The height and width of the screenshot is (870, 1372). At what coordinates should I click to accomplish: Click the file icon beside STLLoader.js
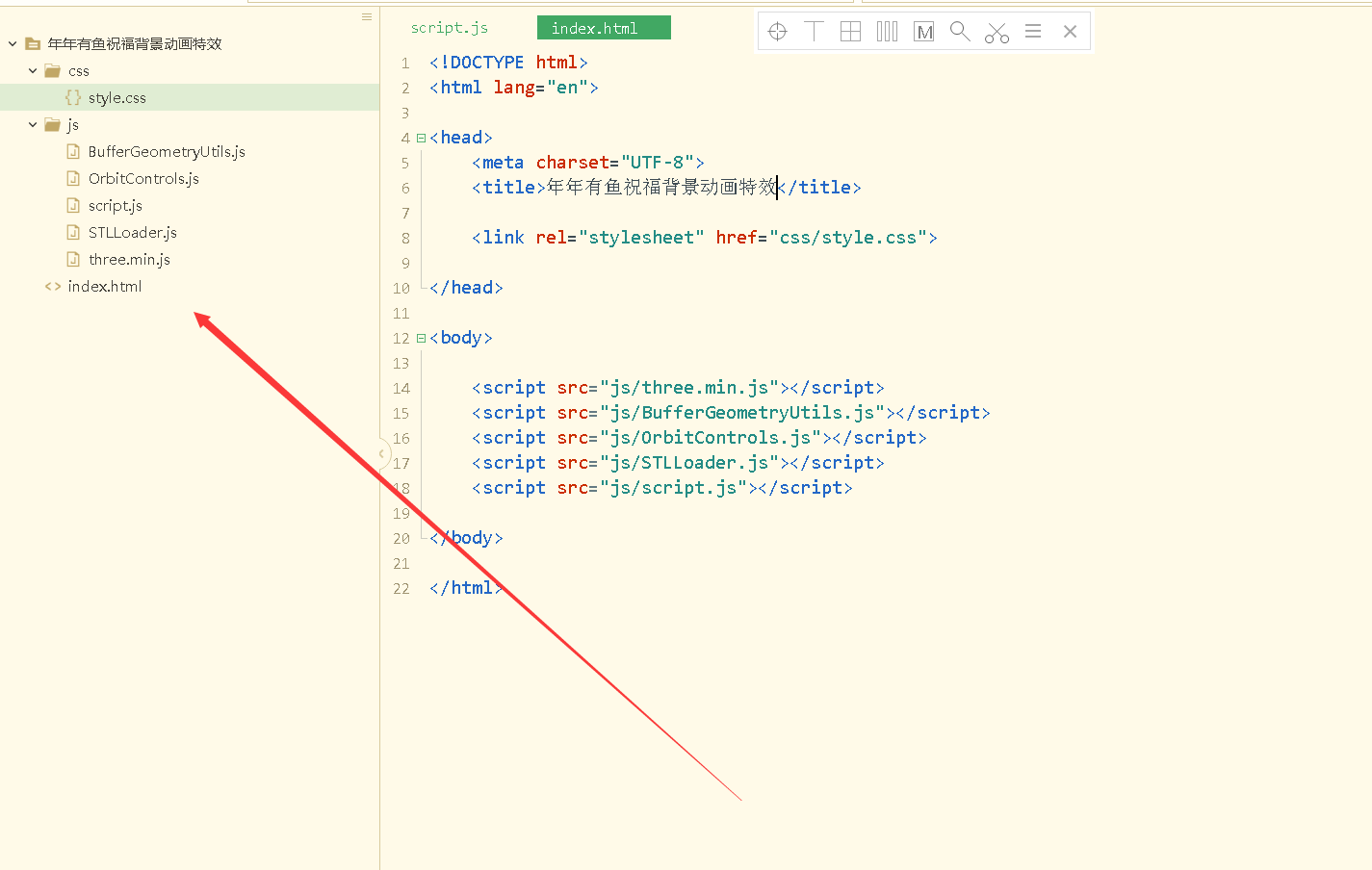[x=73, y=232]
